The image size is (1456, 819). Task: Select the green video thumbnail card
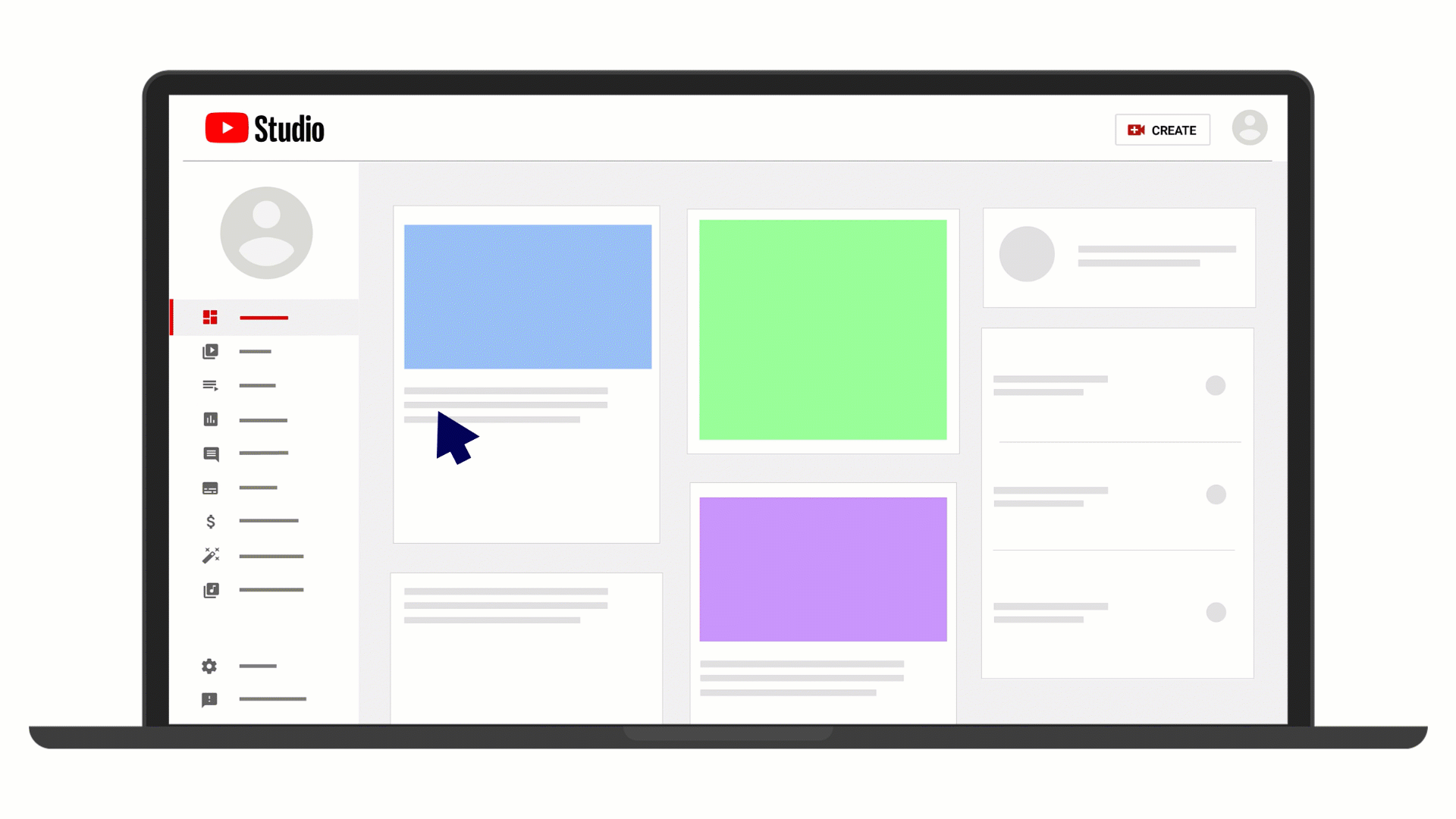click(x=822, y=329)
